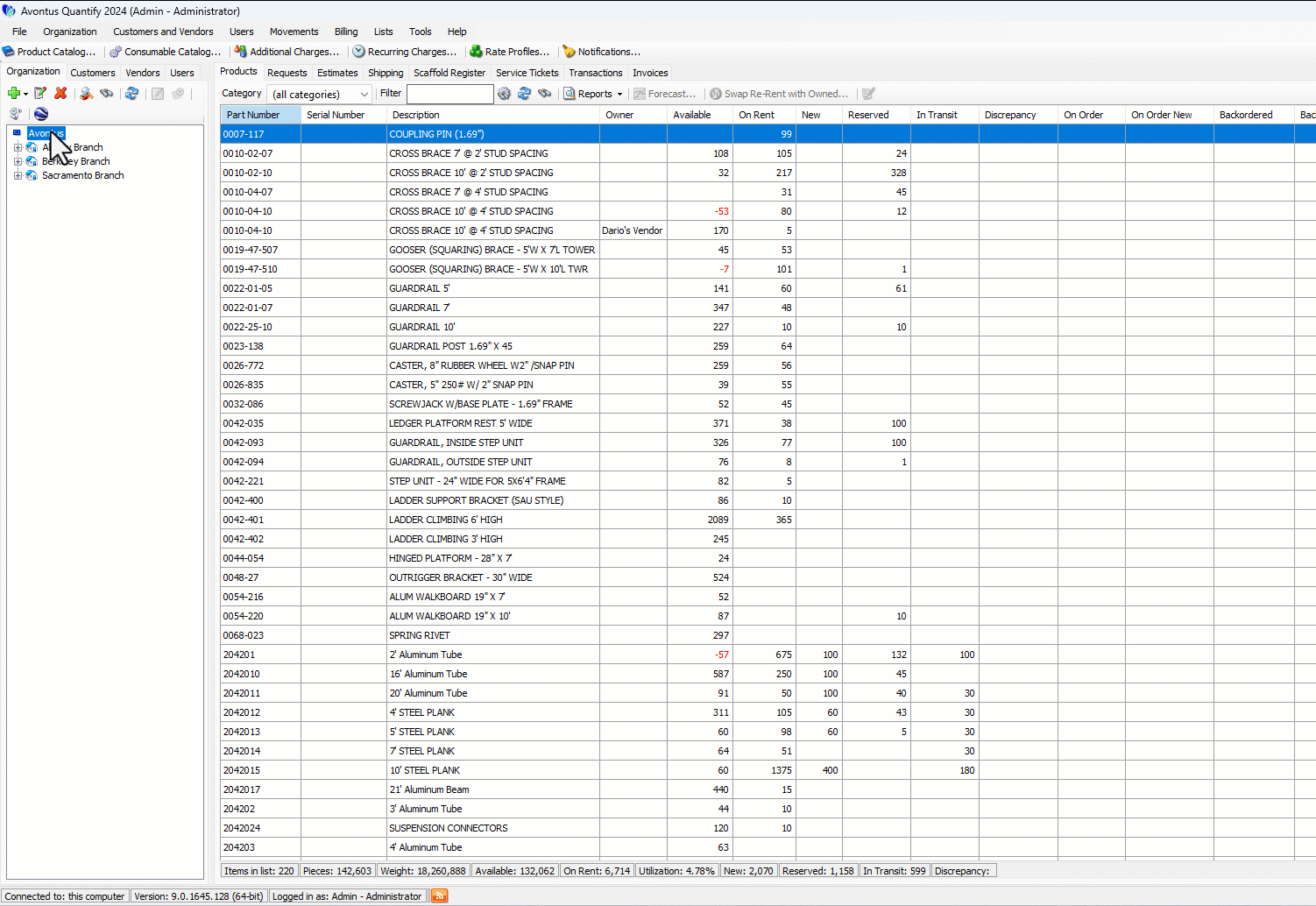Viewport: 1316px width, 906px height.
Task: Sort by the Available column header
Action: pos(691,115)
